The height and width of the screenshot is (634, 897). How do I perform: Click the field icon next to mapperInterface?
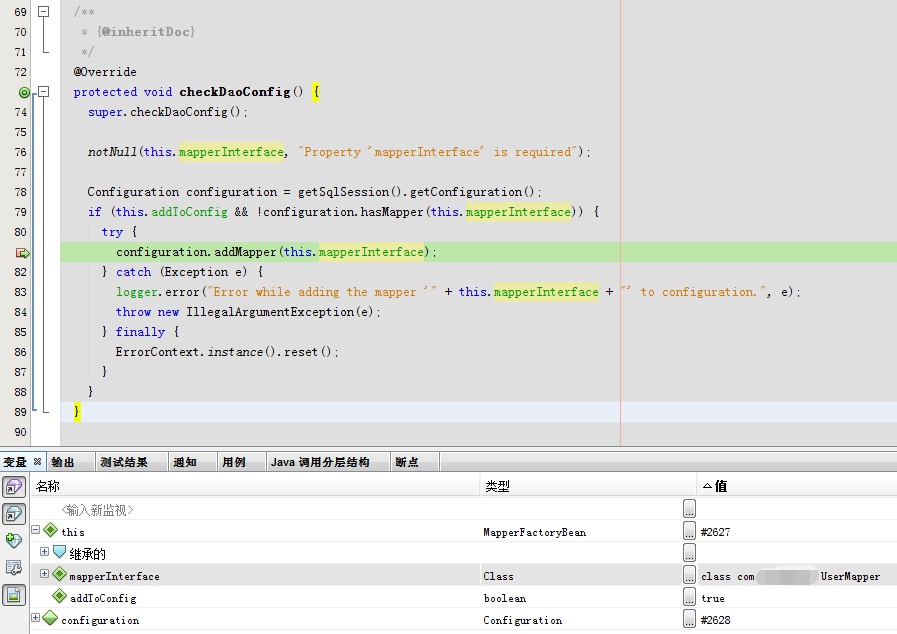point(59,573)
